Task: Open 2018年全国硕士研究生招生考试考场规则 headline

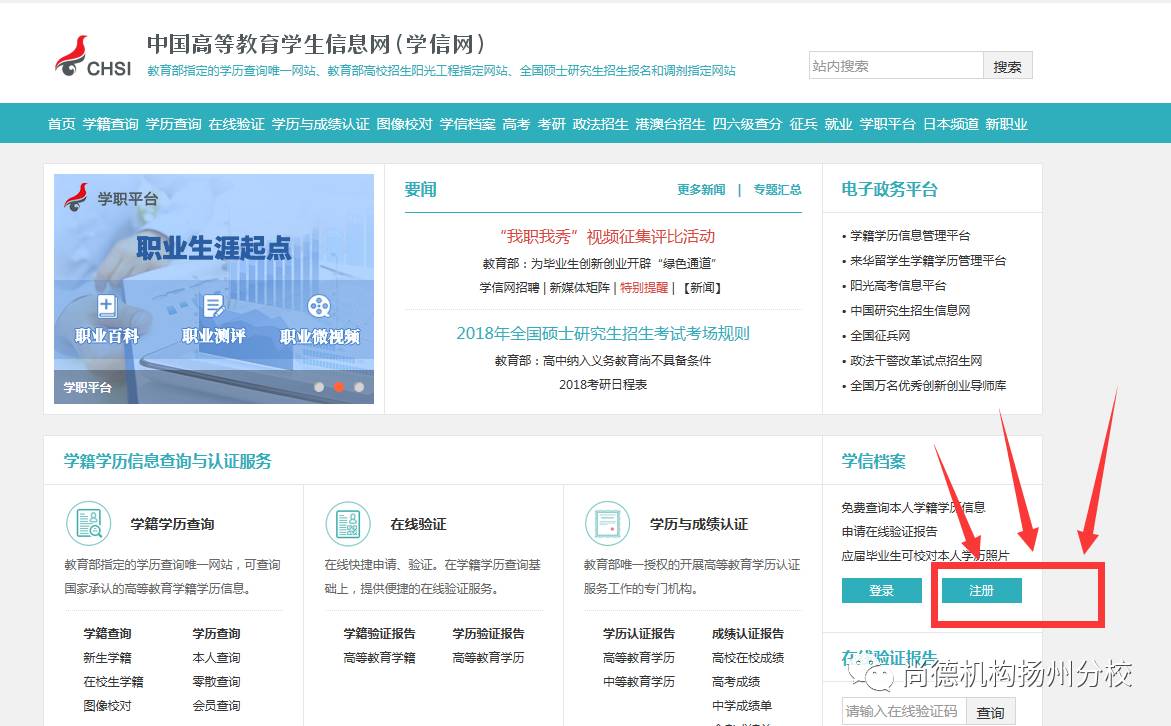Action: point(603,333)
